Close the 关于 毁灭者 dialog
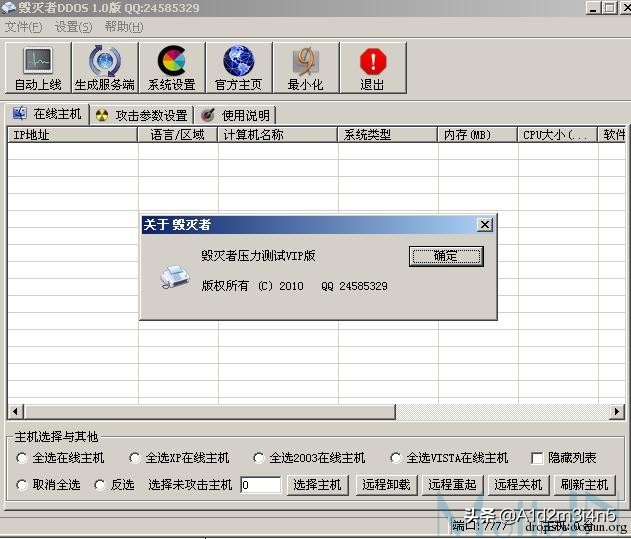This screenshot has height=539, width=631. 485,225
